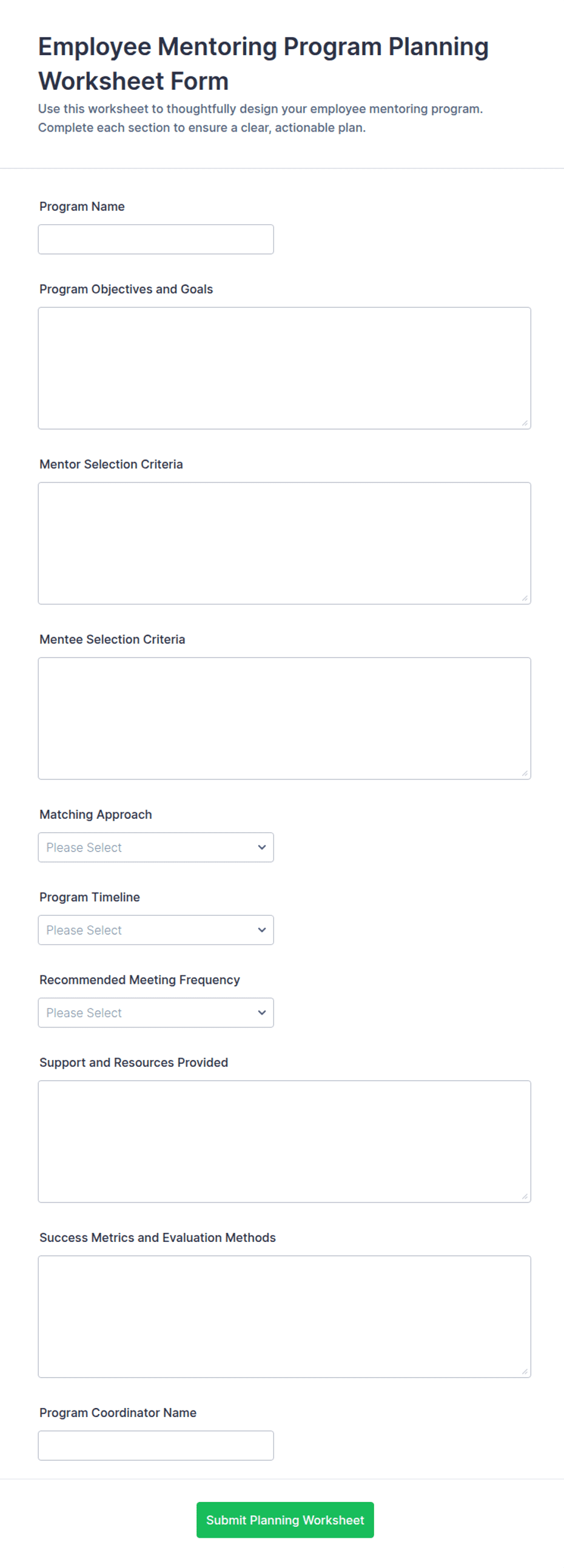Viewport: 564px width, 1568px height.
Task: Click the Program Timeline chevron arrow
Action: pos(262,931)
